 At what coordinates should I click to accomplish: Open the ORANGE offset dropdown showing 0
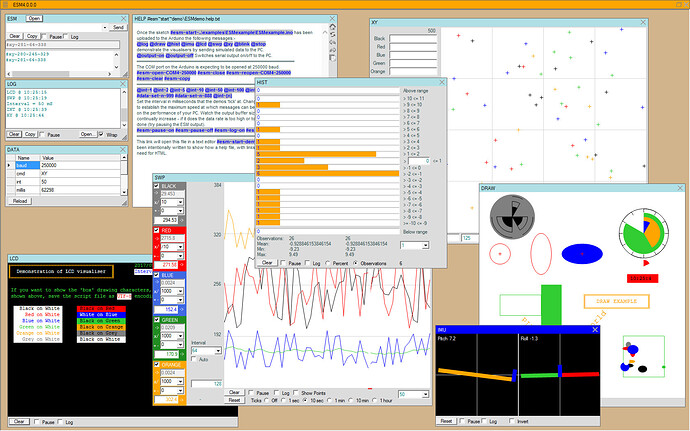[x=180, y=390]
